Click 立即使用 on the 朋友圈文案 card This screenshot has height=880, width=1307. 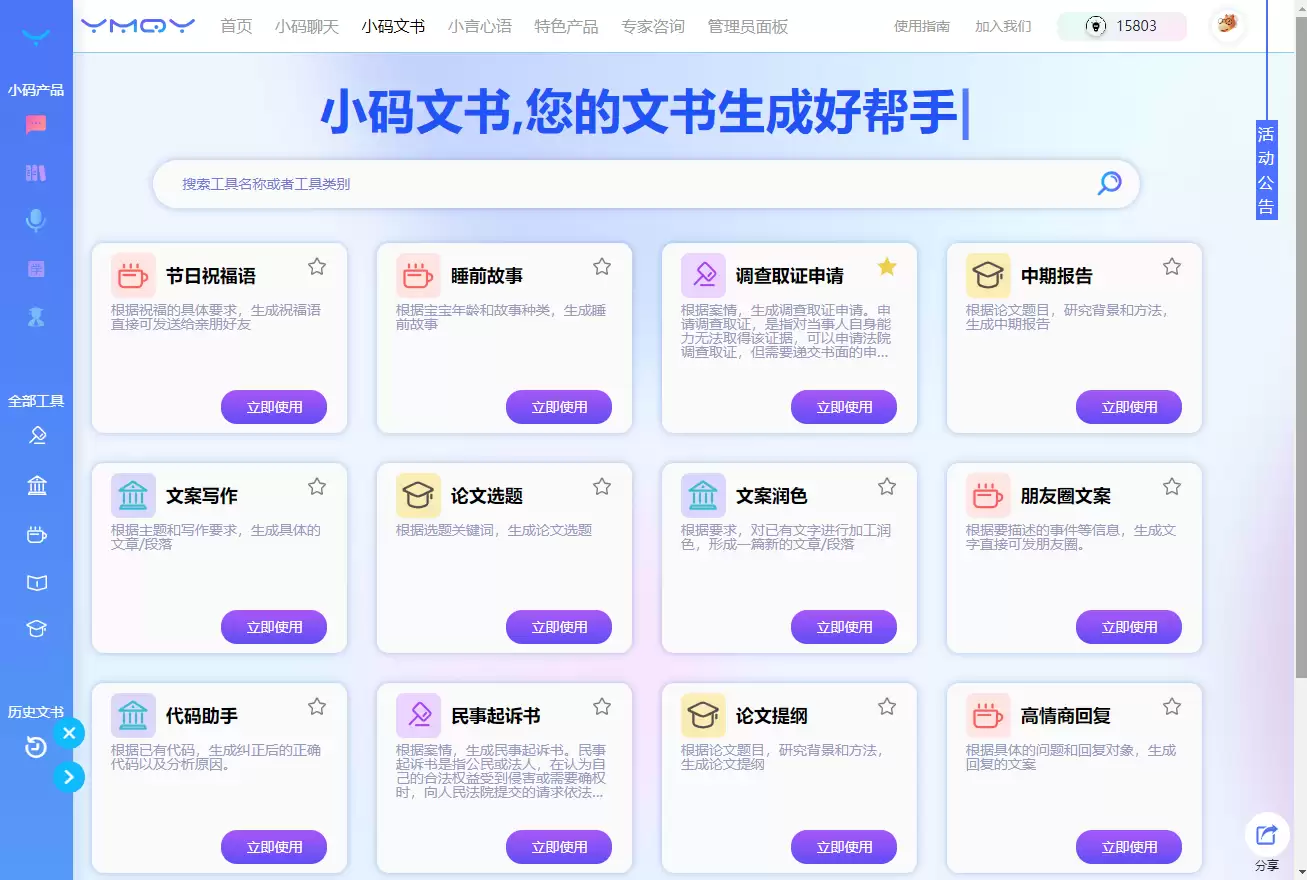tap(1129, 627)
